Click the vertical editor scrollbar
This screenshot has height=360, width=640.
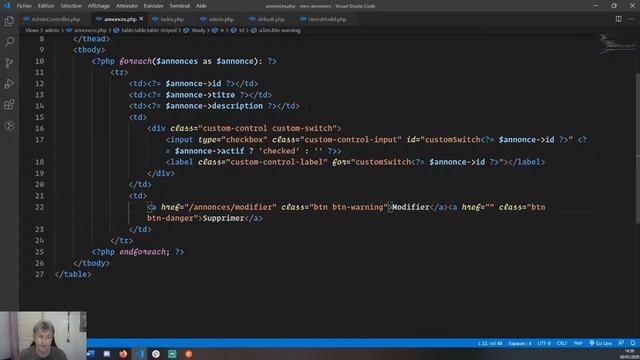tap(637, 149)
